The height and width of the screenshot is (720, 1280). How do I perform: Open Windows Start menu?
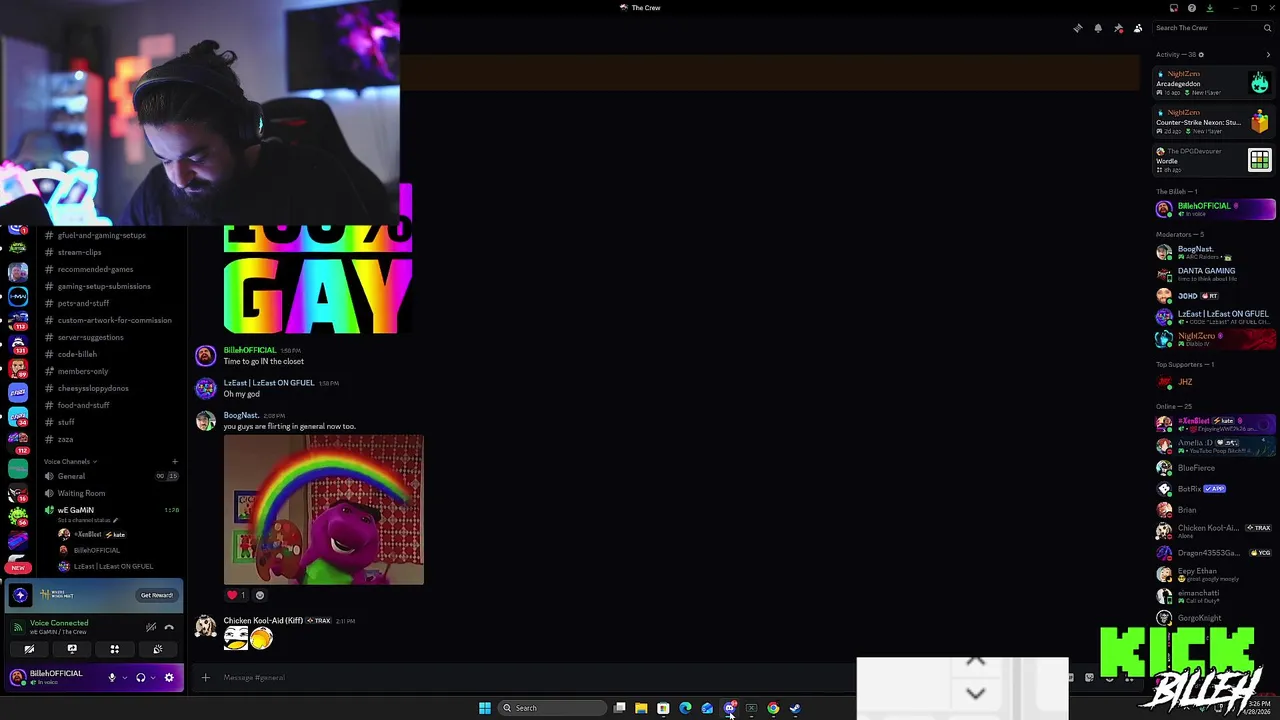(484, 708)
